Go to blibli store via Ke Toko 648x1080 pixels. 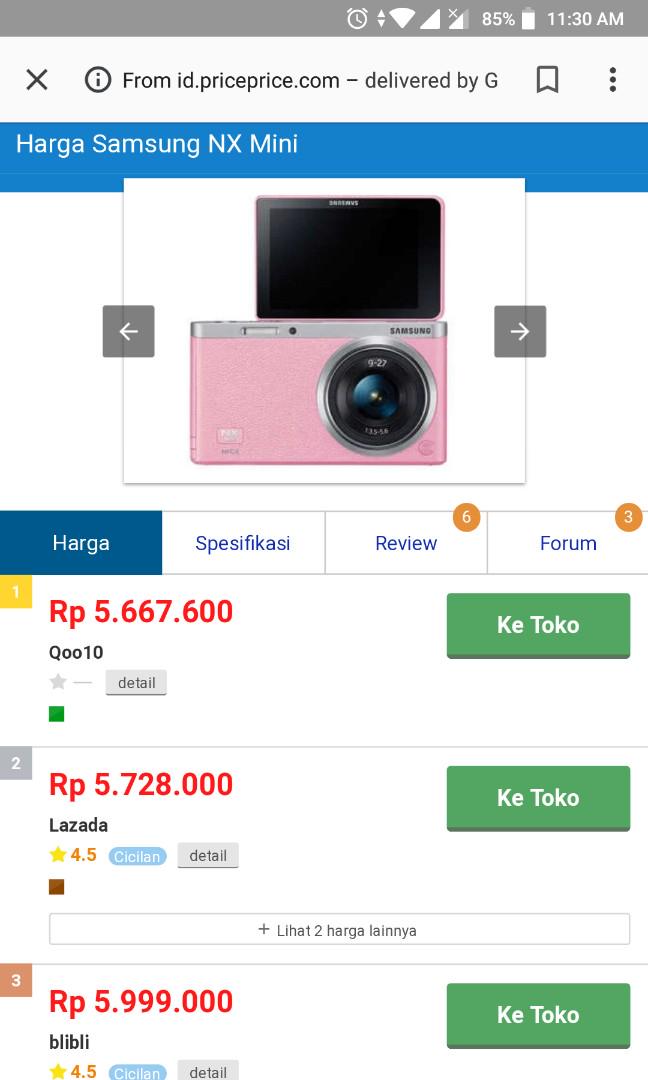[538, 1015]
